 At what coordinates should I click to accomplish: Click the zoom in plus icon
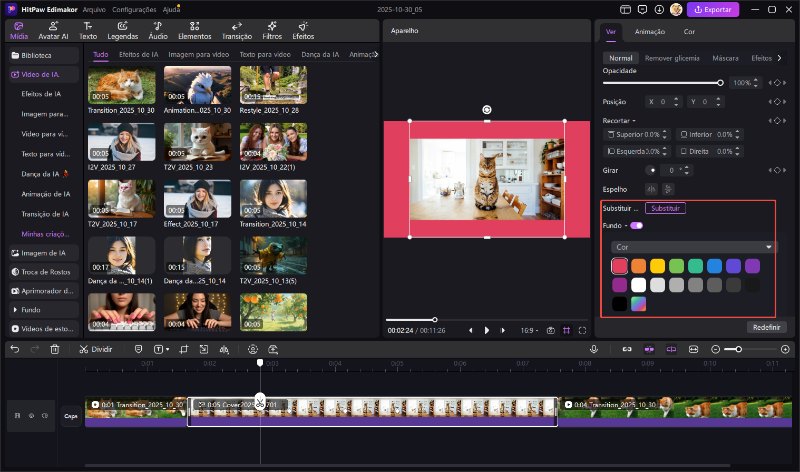[785, 349]
